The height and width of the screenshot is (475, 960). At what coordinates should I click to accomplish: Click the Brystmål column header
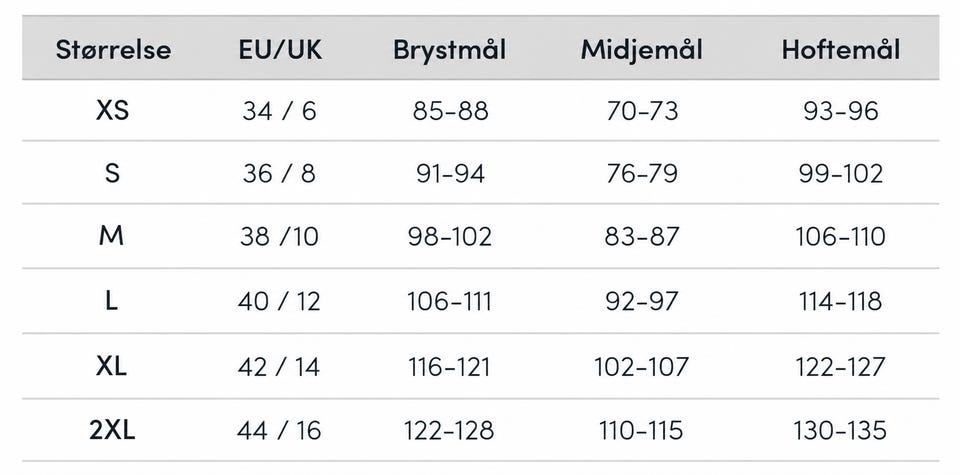tap(450, 50)
